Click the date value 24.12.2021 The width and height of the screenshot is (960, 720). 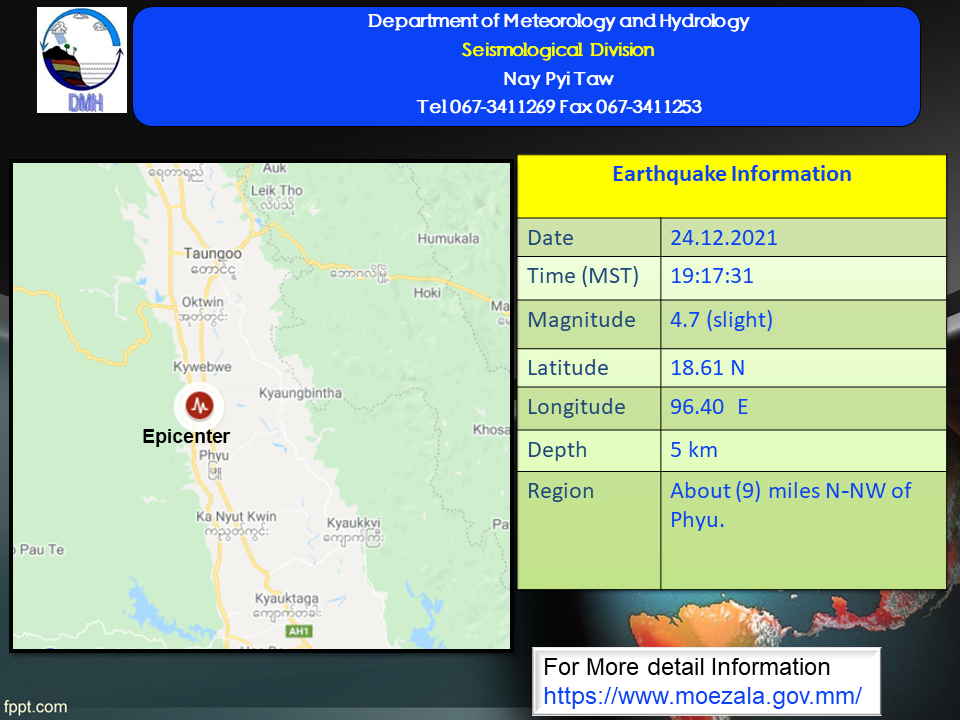pyautogui.click(x=724, y=238)
